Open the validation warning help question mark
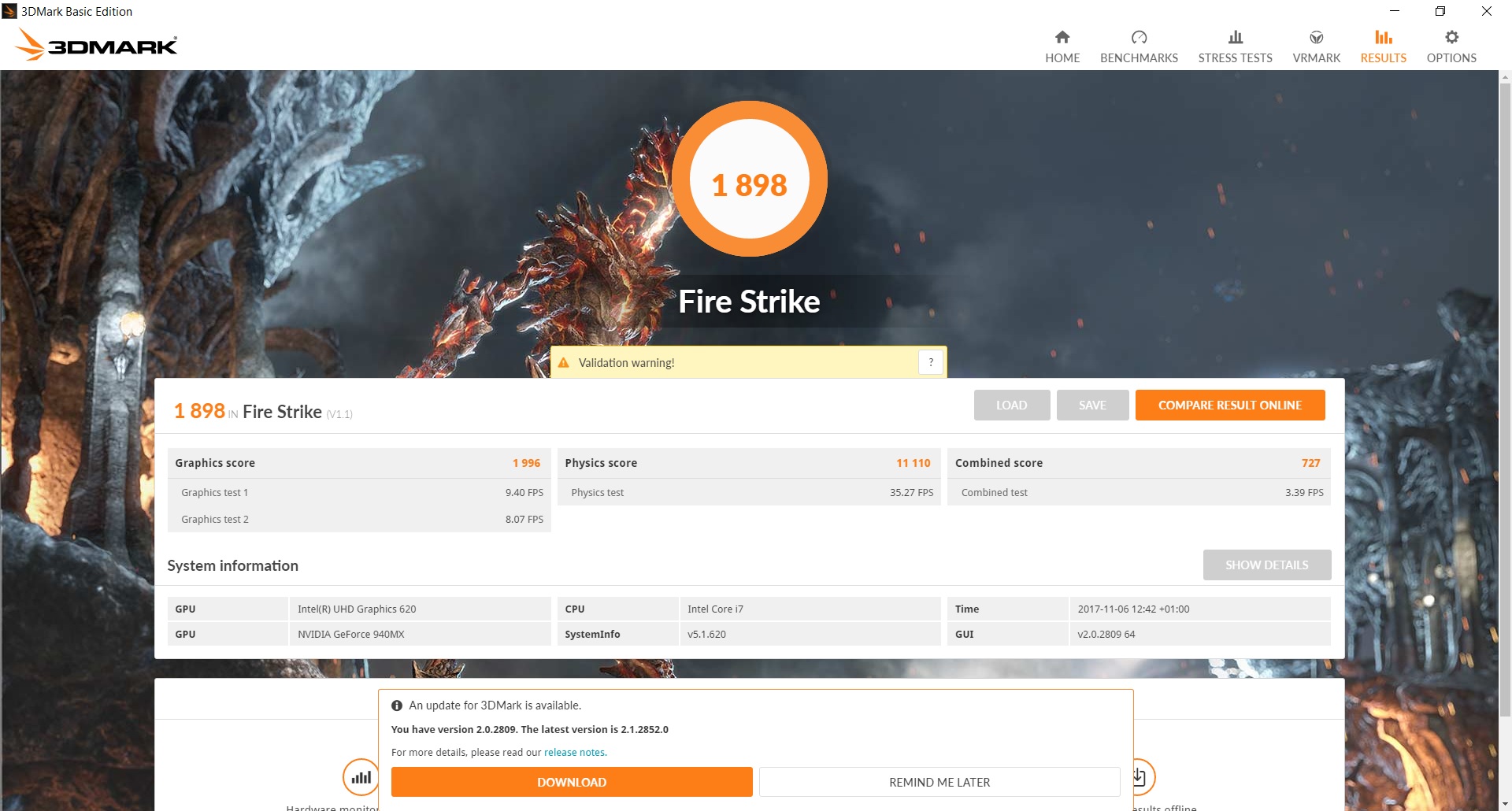 931,362
